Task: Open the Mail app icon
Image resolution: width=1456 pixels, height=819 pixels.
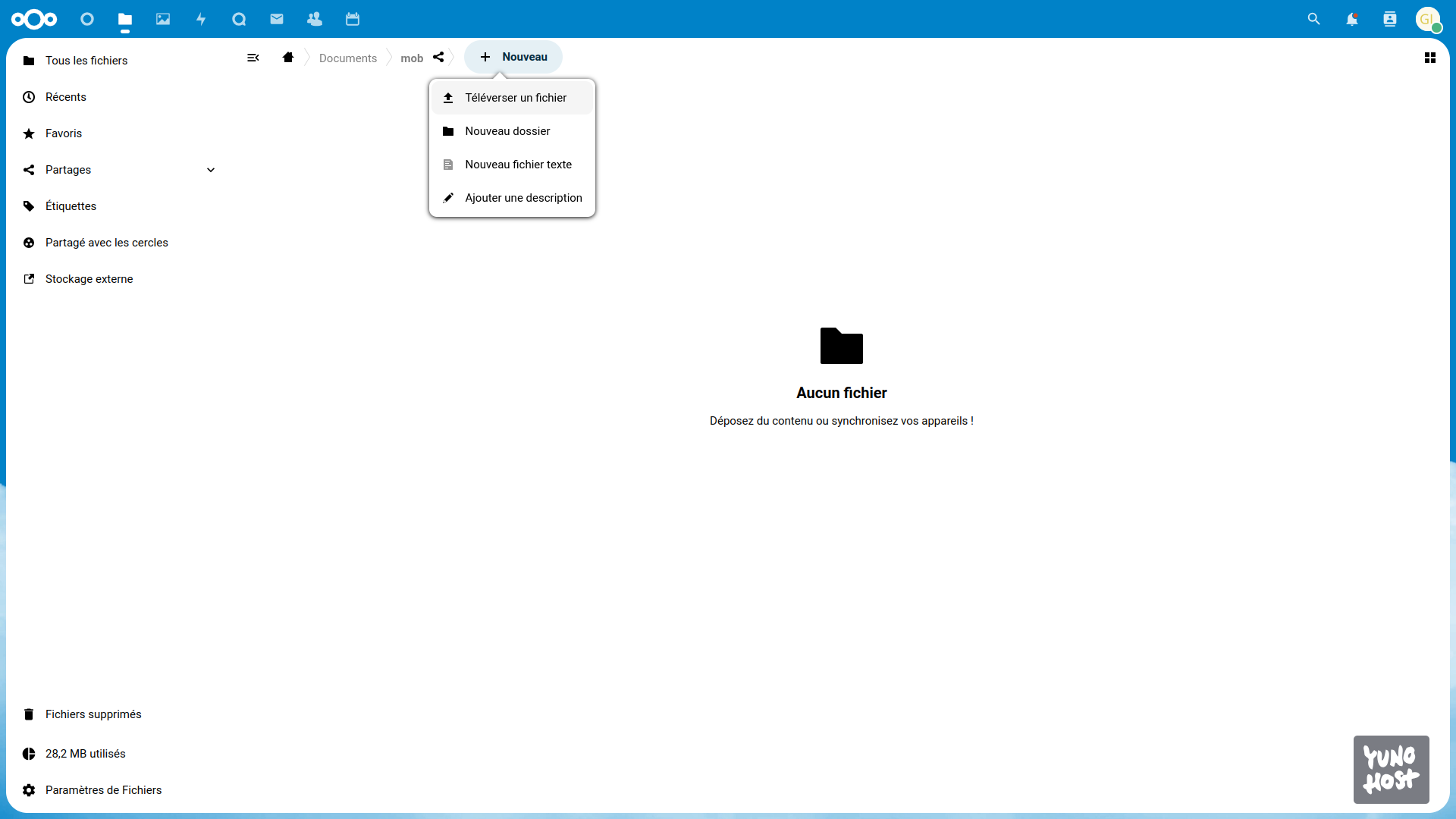Action: click(x=277, y=19)
